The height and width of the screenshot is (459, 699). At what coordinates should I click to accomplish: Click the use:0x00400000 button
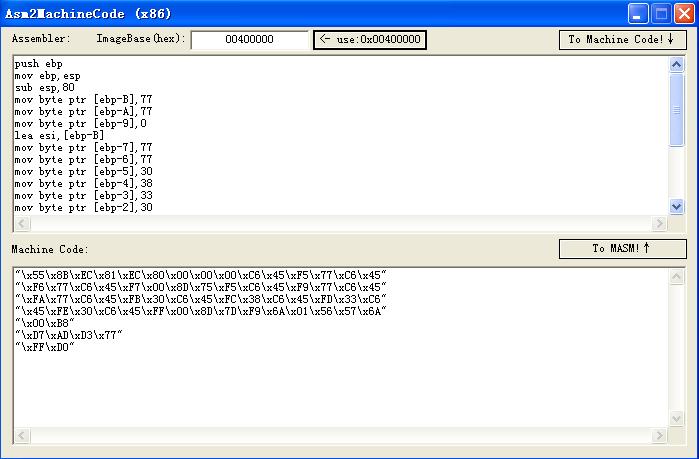point(370,40)
